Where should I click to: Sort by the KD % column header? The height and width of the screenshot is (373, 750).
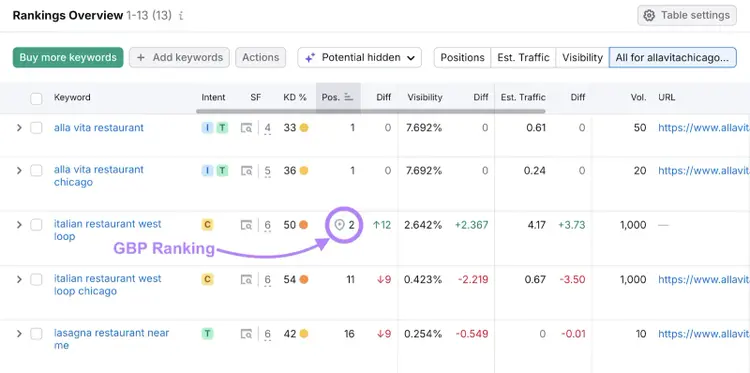coord(295,98)
